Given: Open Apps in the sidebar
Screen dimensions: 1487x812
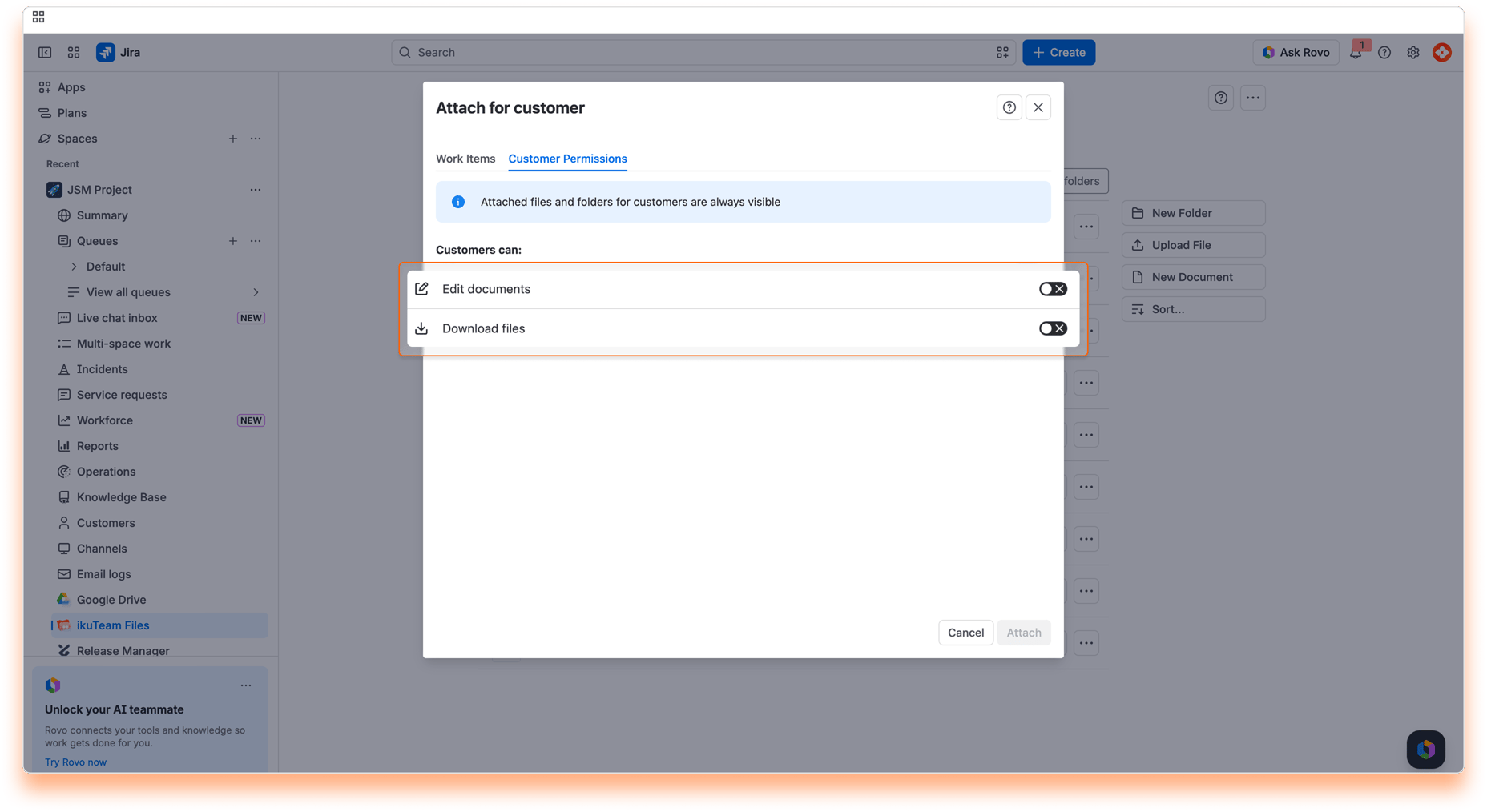Looking at the screenshot, I should pos(71,87).
